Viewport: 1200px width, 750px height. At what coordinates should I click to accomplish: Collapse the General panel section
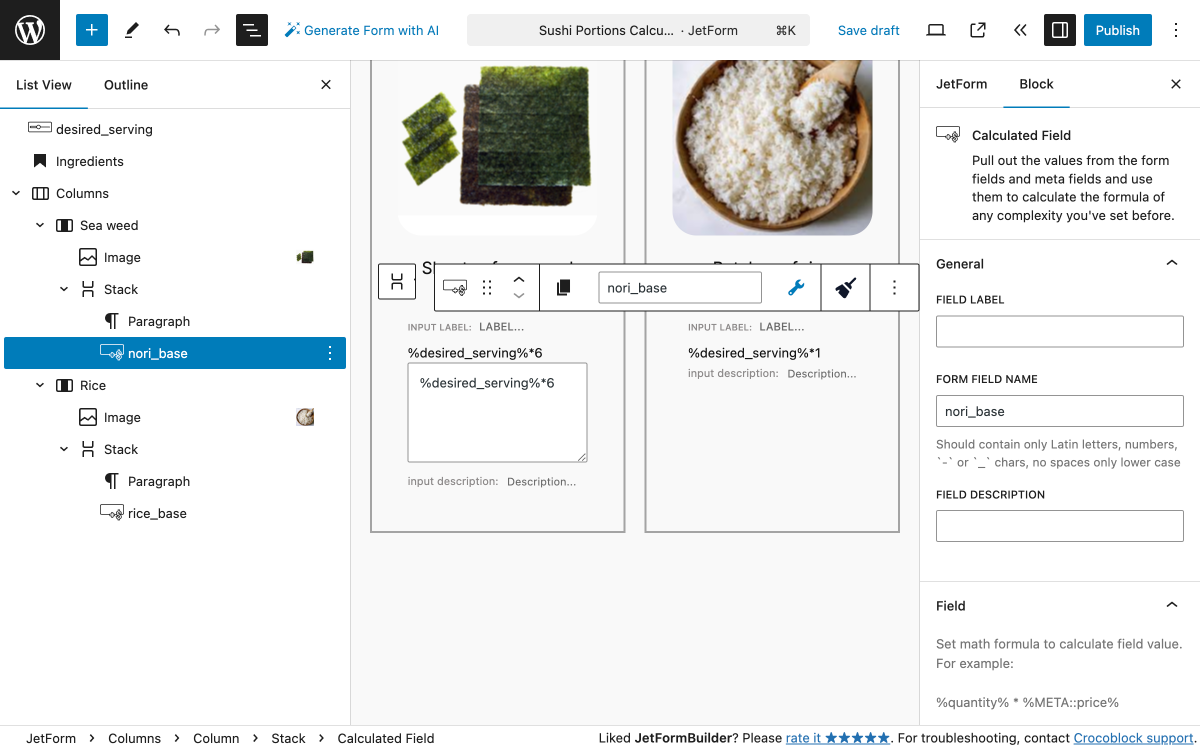pyautogui.click(x=1060, y=264)
